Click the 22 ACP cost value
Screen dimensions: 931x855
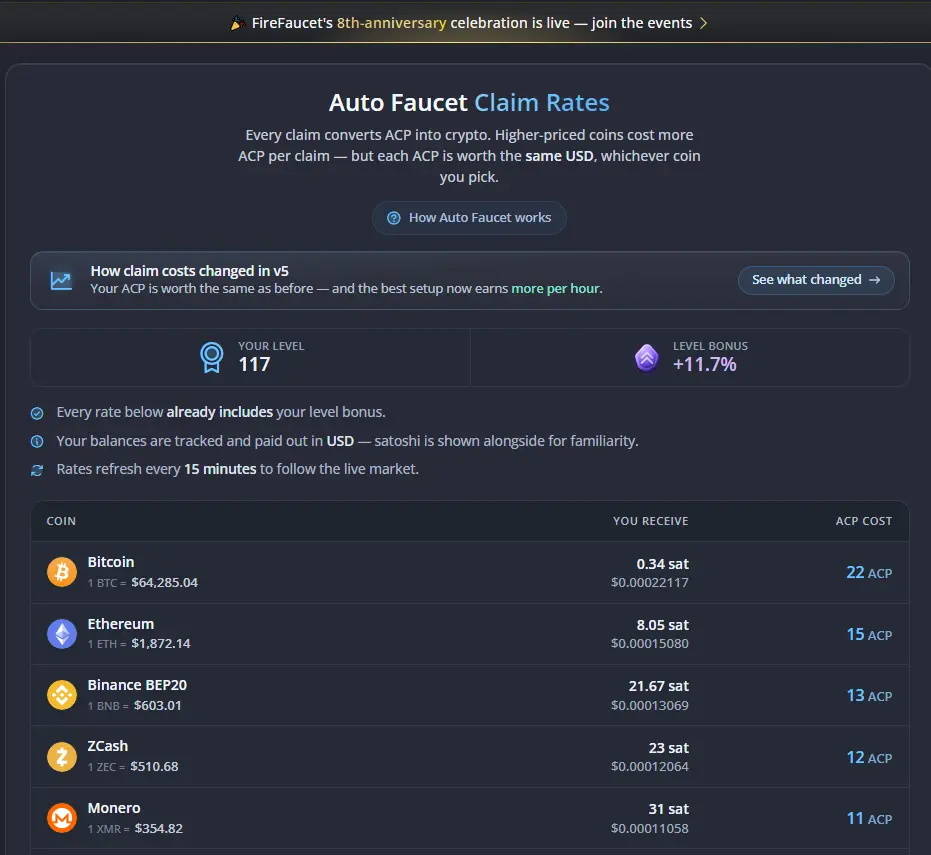coord(869,572)
